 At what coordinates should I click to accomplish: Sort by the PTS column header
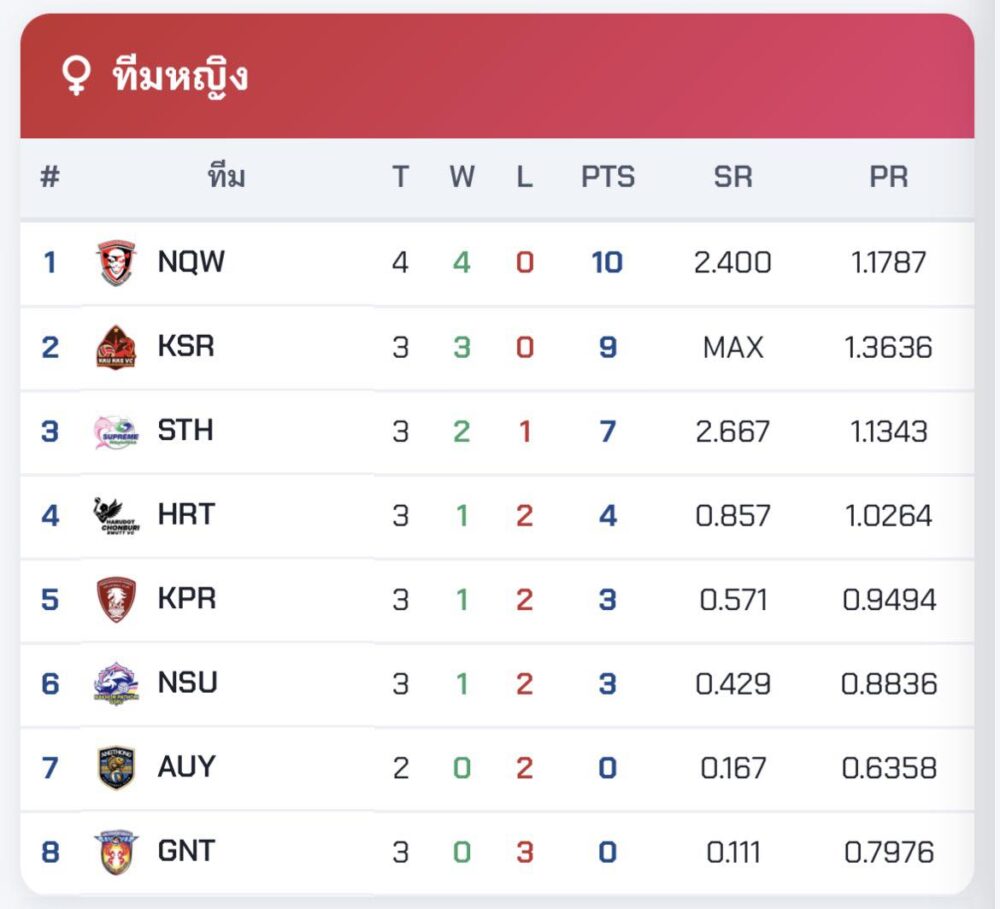point(608,177)
